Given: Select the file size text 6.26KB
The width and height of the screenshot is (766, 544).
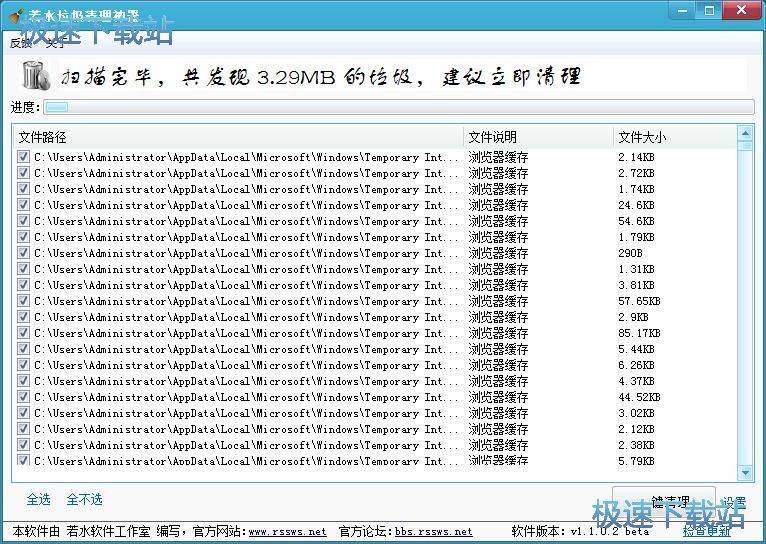Looking at the screenshot, I should [636, 365].
